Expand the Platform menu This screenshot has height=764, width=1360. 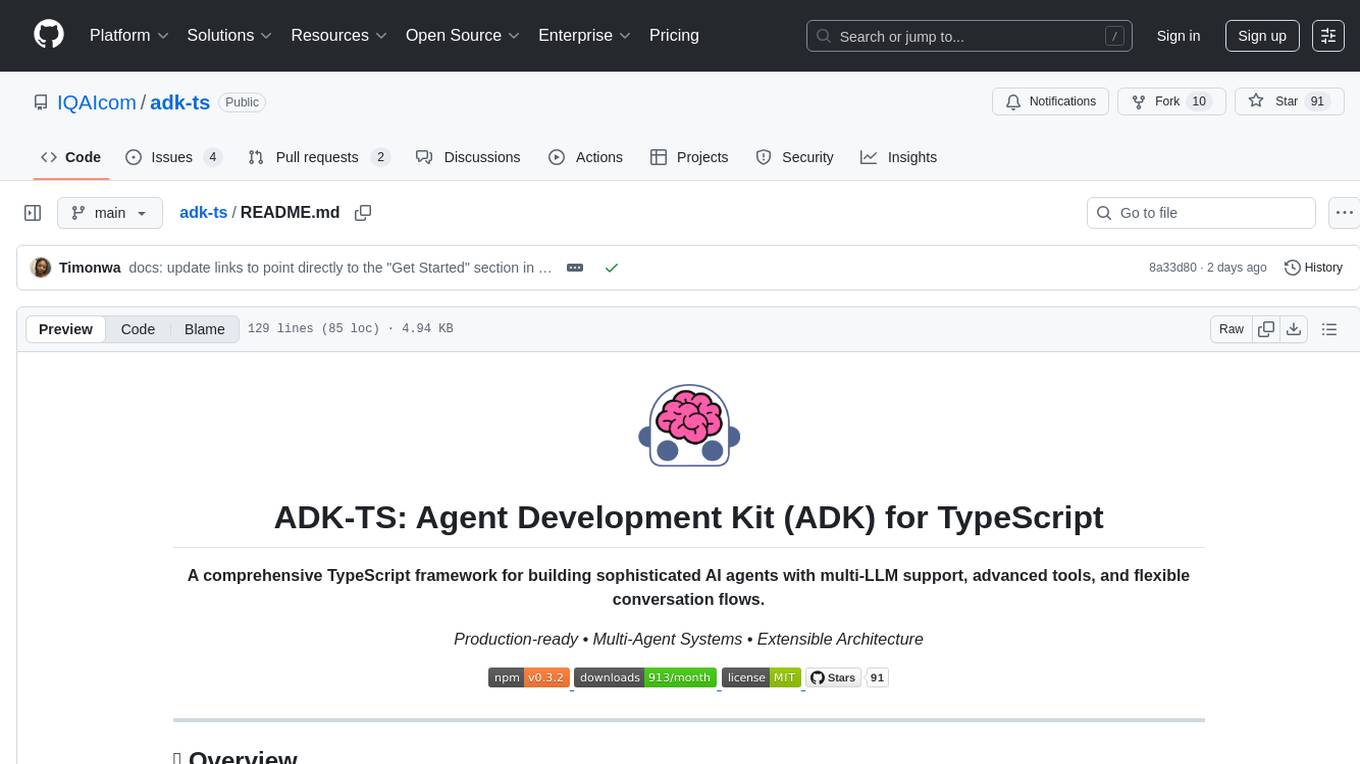[129, 35]
